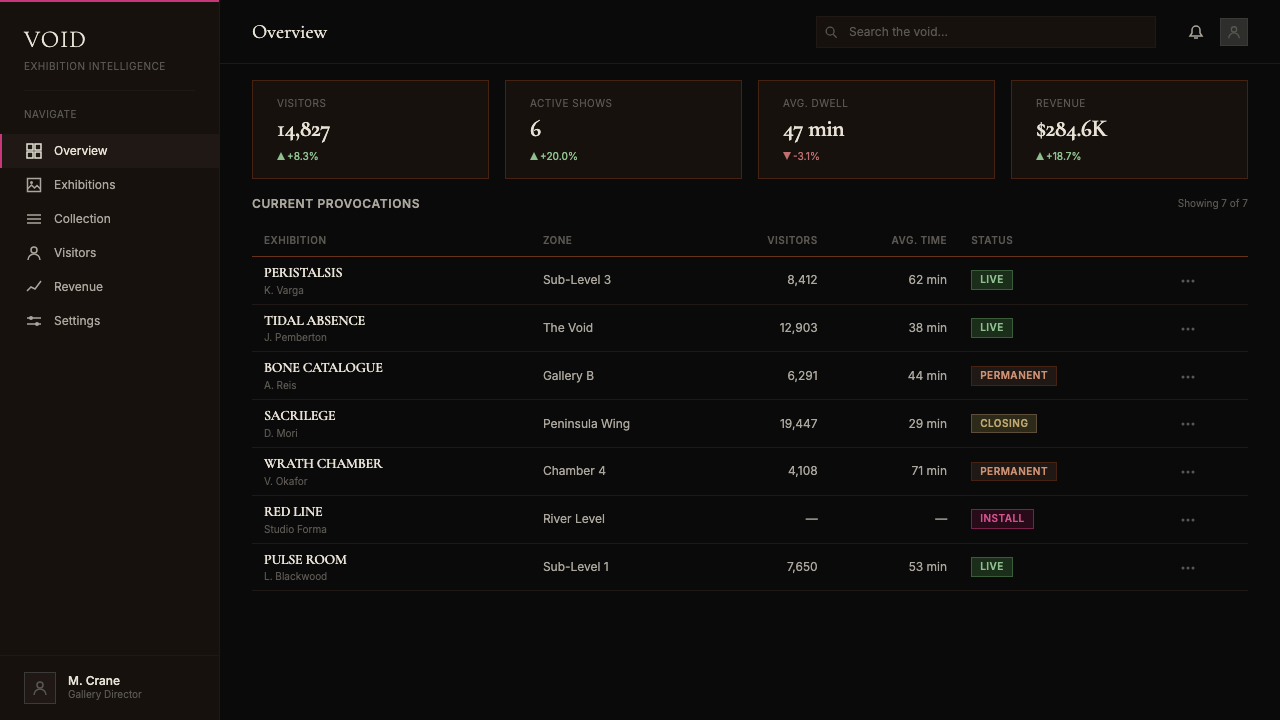Open the TIDAL ABSENCE exhibition title
The height and width of the screenshot is (720, 1280).
tap(314, 320)
